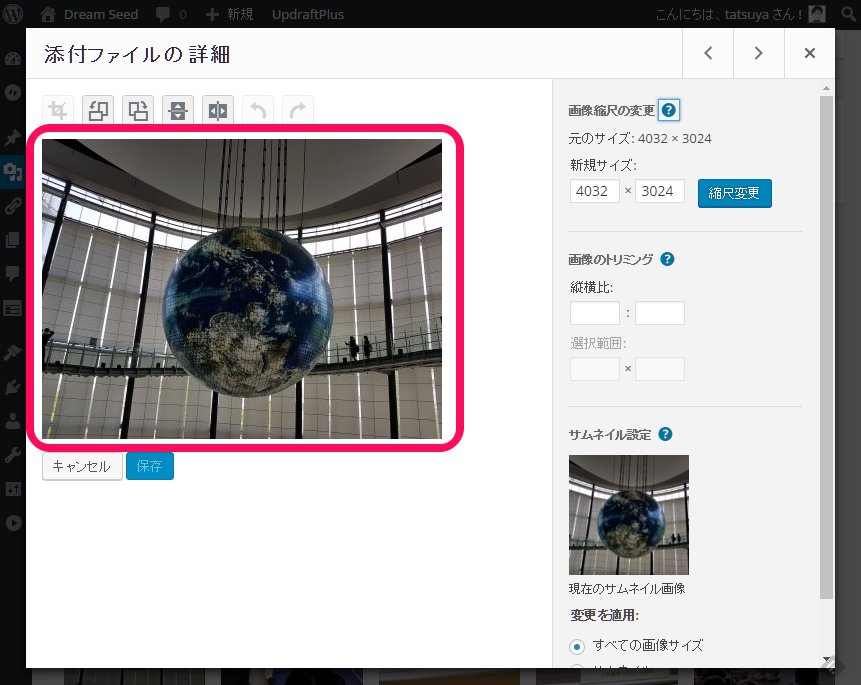Click the current thumbnail preview image
Viewport: 861px width, 685px height.
tap(629, 515)
